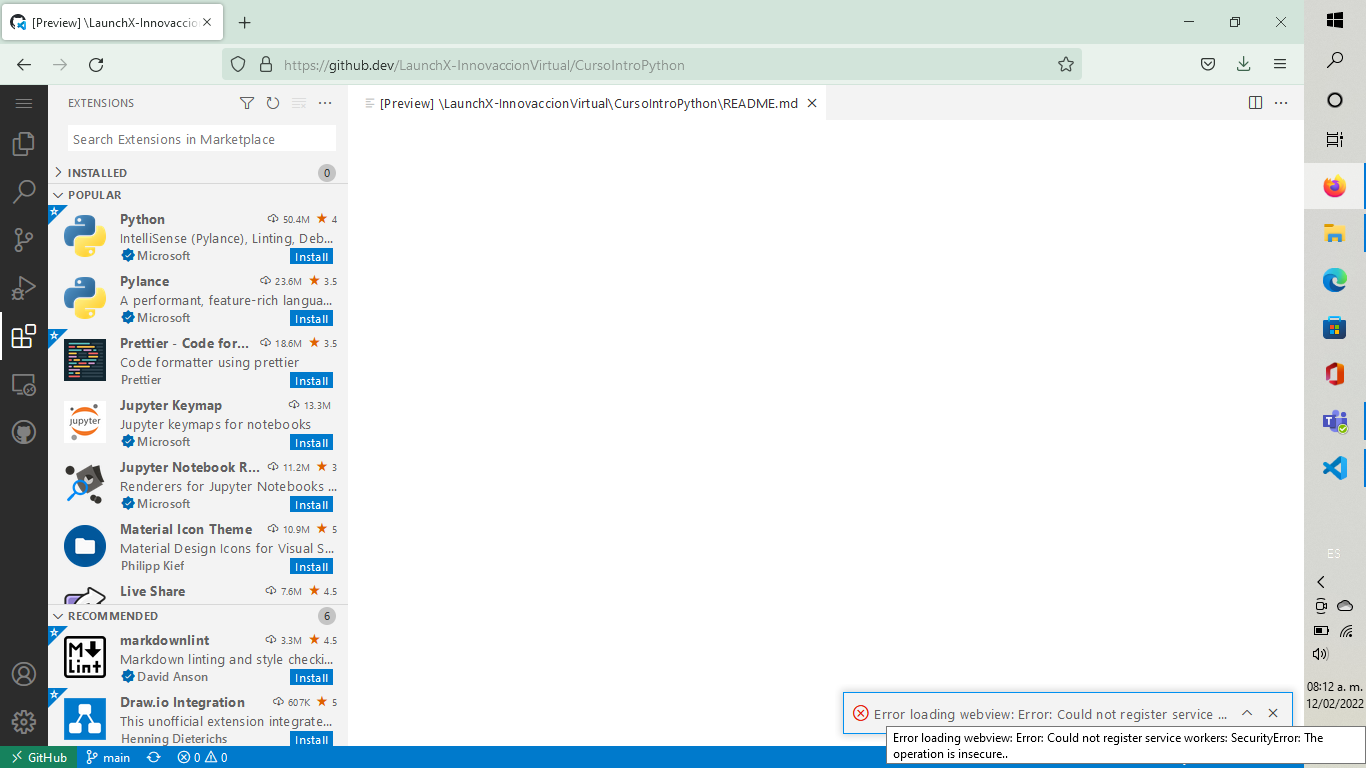Click the main branch in status bar
1366x768 pixels.
point(108,757)
